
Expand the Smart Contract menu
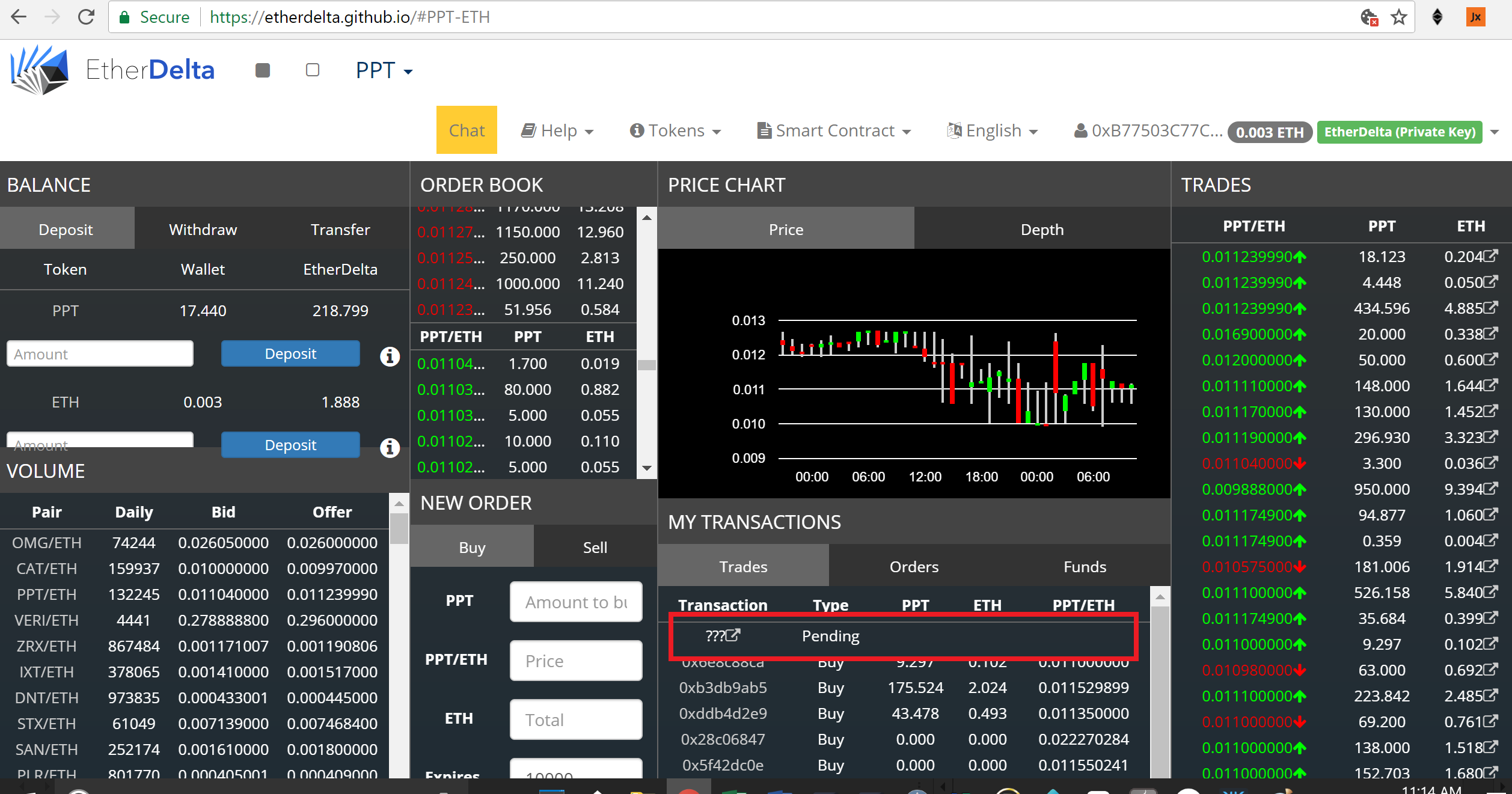pos(834,130)
